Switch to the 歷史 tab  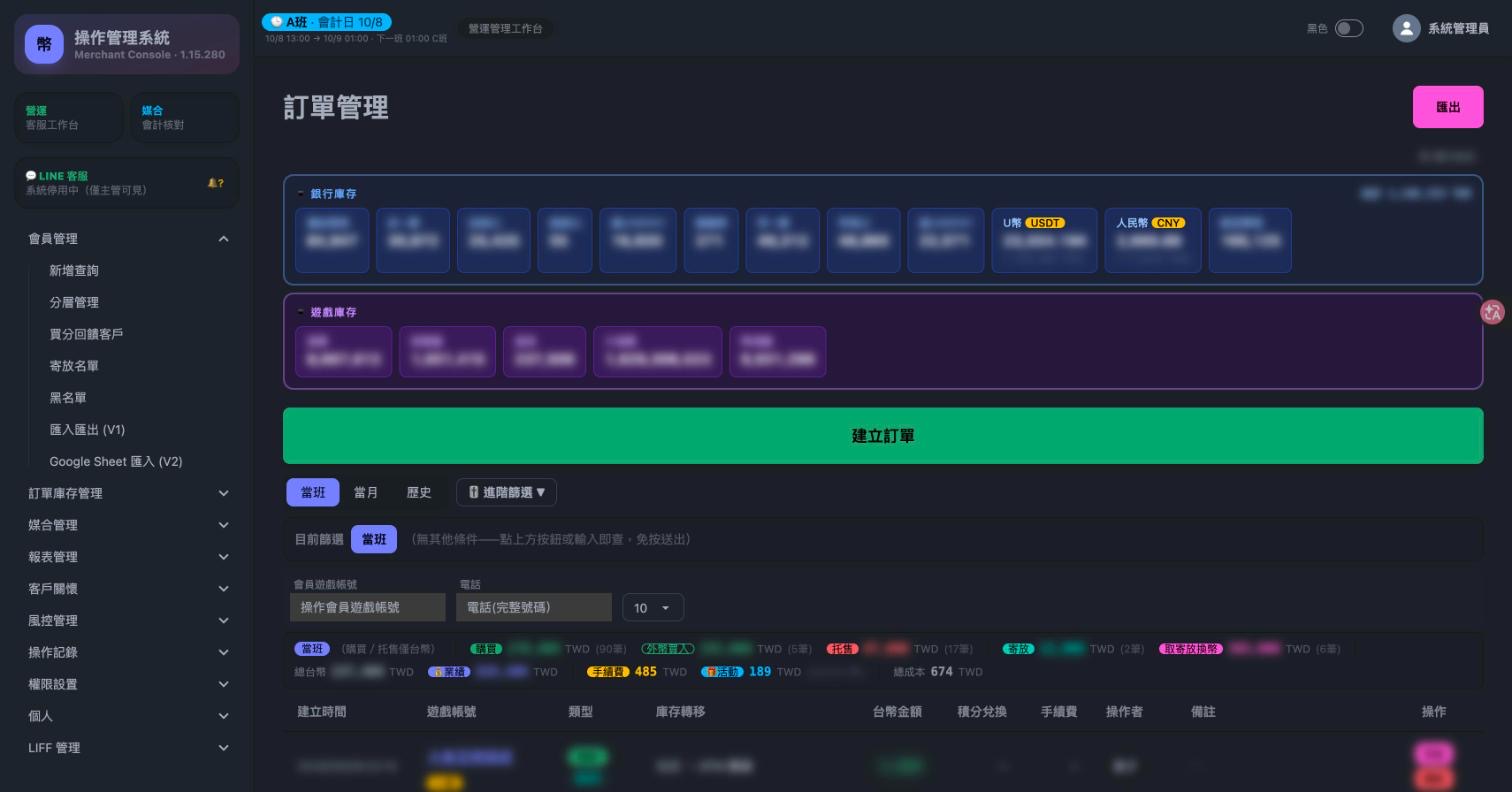pos(419,492)
